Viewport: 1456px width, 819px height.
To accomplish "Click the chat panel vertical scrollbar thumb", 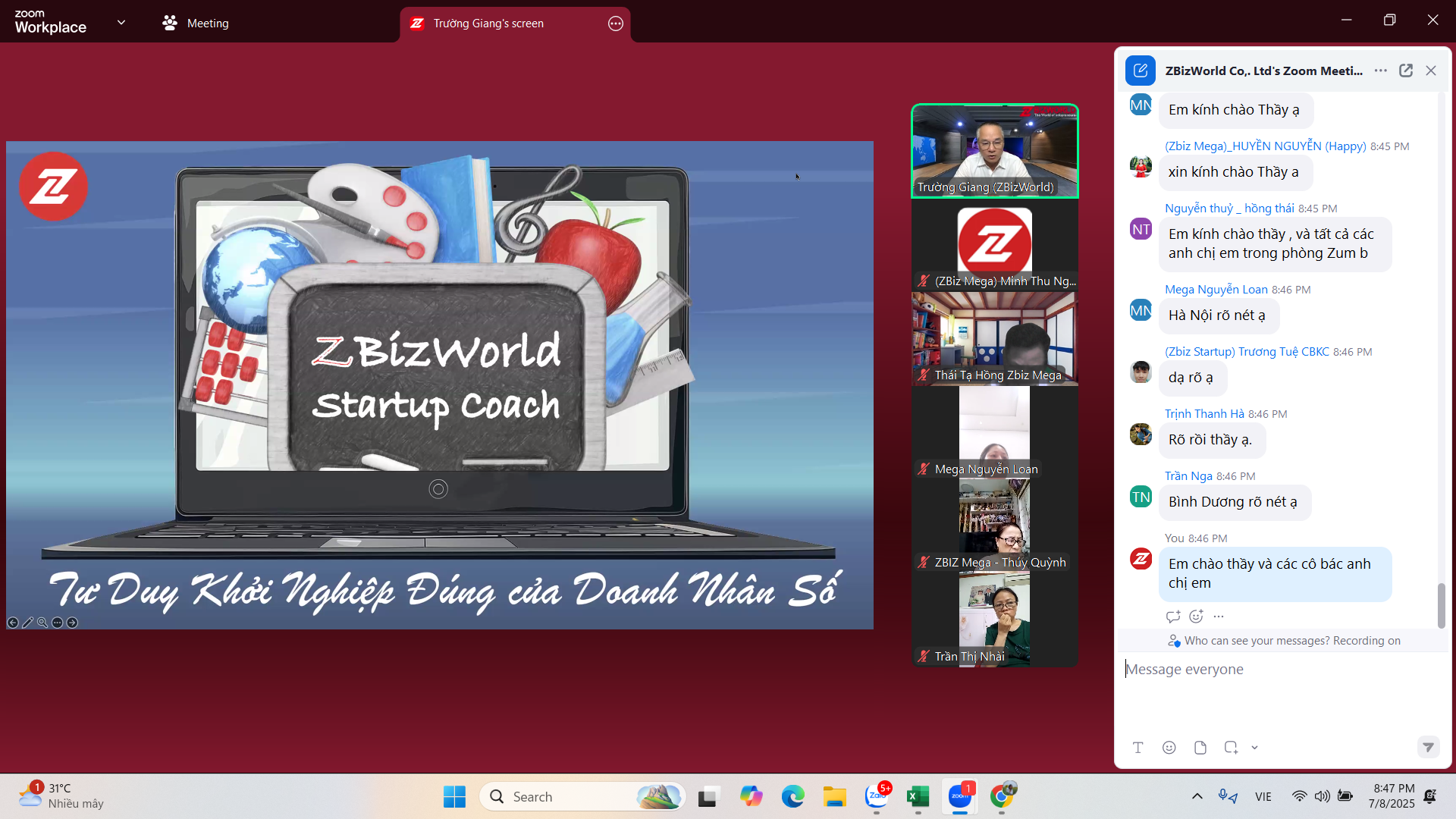I will click(x=1442, y=605).
